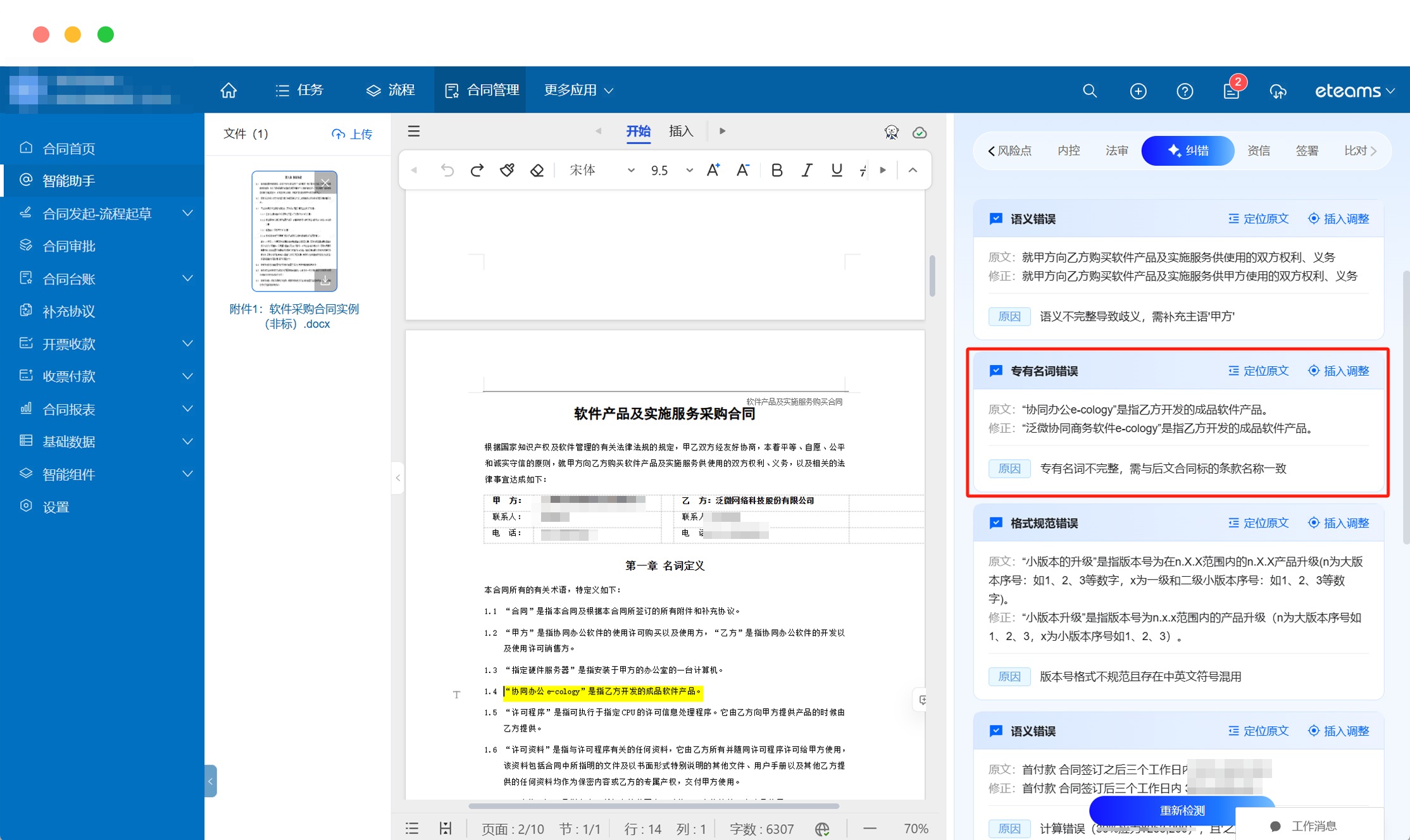Select the 开始 ribbon tab
This screenshot has width=1410, height=840.
pos(638,131)
